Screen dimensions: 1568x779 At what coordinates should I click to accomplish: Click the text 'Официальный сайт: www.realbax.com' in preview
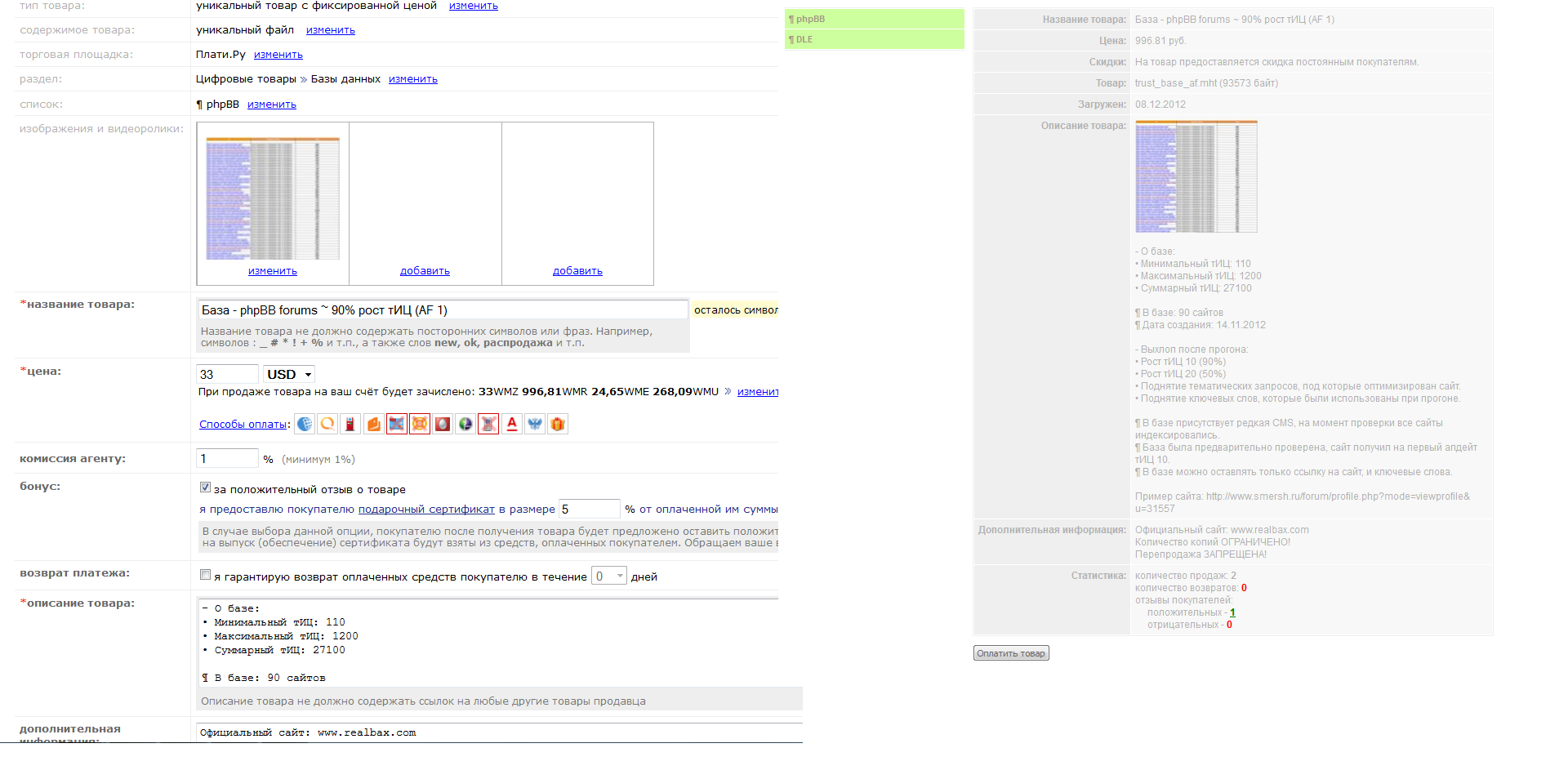coord(1222,530)
